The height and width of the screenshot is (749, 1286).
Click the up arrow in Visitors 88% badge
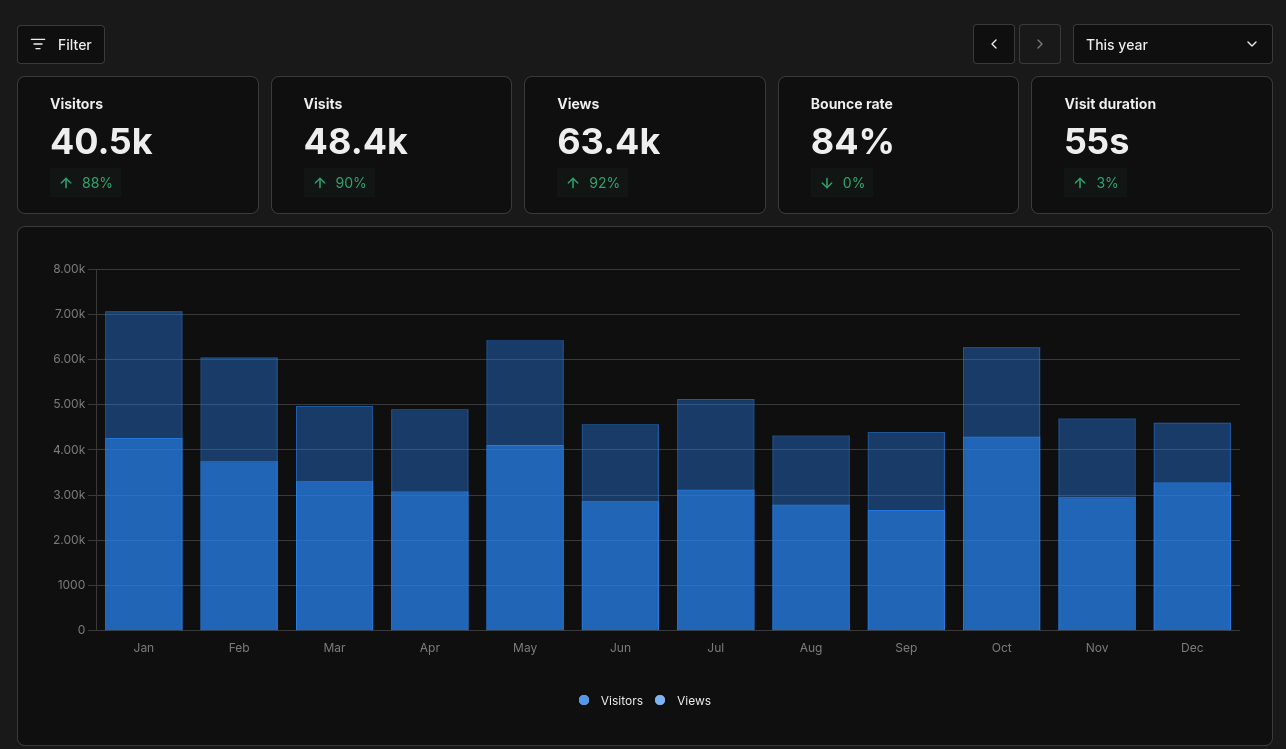(66, 183)
